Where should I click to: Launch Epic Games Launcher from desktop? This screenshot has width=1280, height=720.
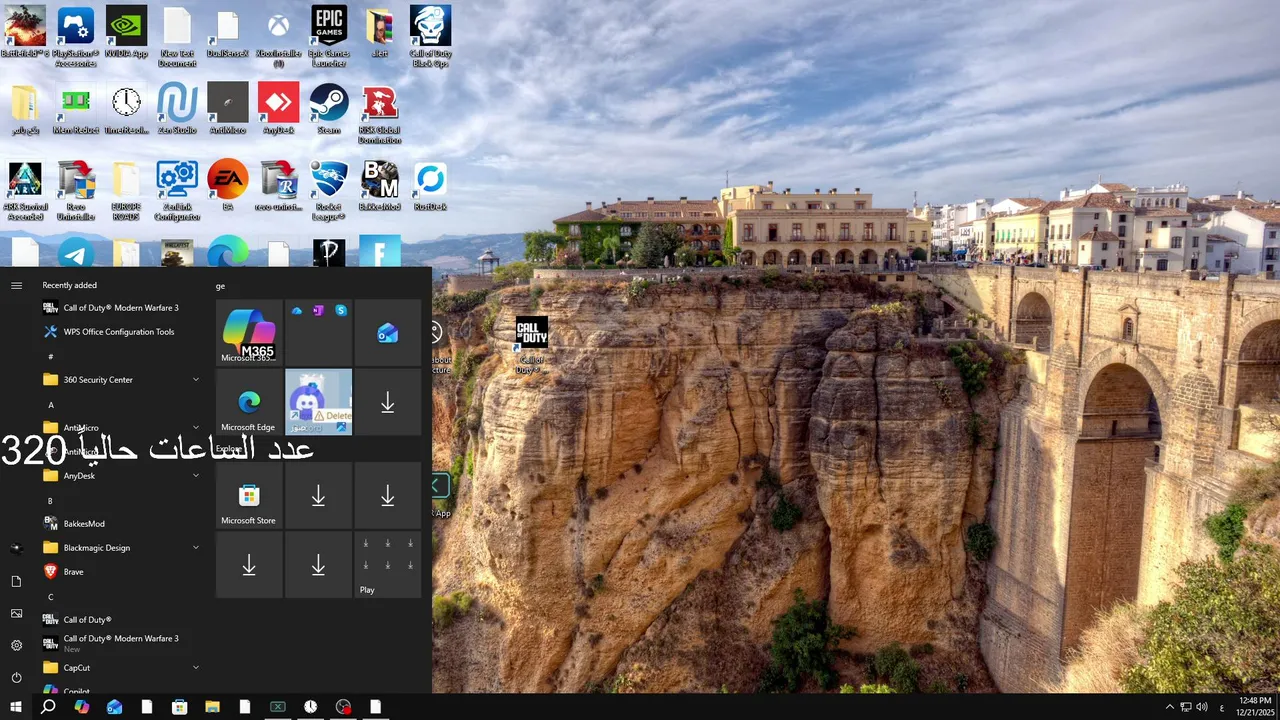click(329, 36)
